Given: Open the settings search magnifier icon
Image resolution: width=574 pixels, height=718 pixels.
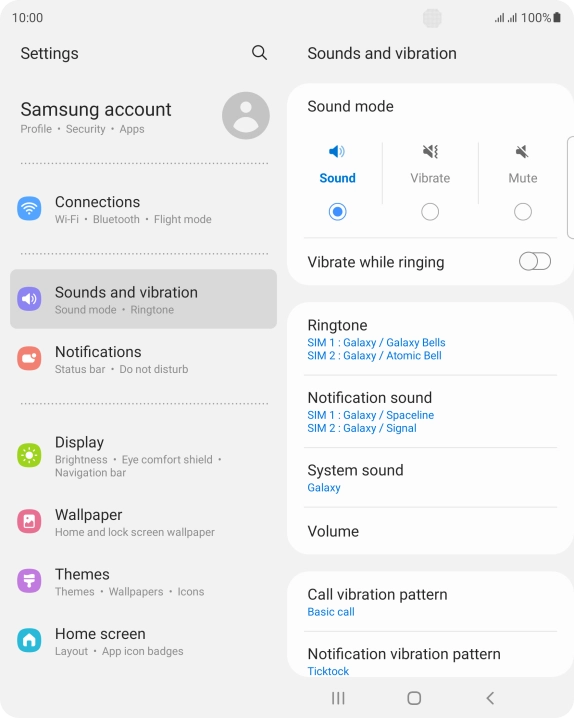Looking at the screenshot, I should pyautogui.click(x=259, y=53).
